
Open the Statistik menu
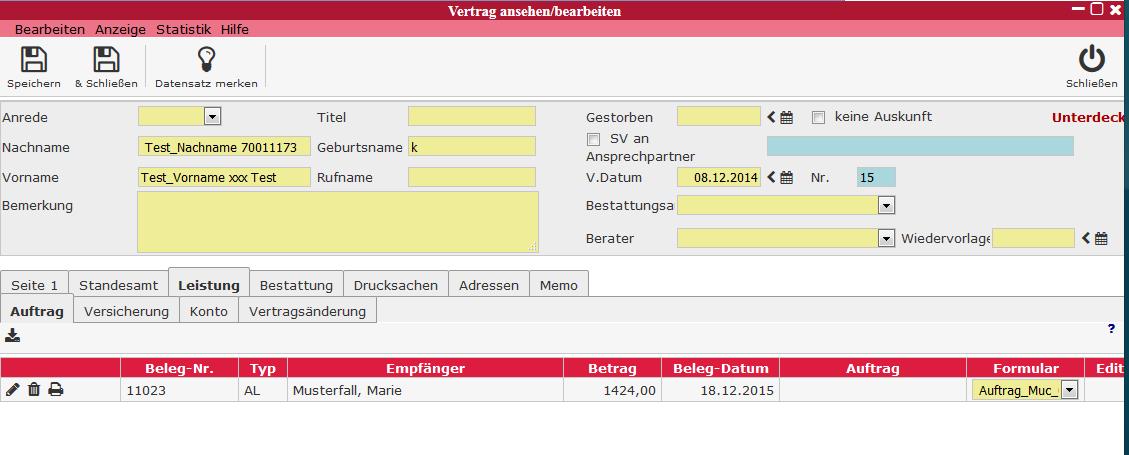(x=183, y=30)
